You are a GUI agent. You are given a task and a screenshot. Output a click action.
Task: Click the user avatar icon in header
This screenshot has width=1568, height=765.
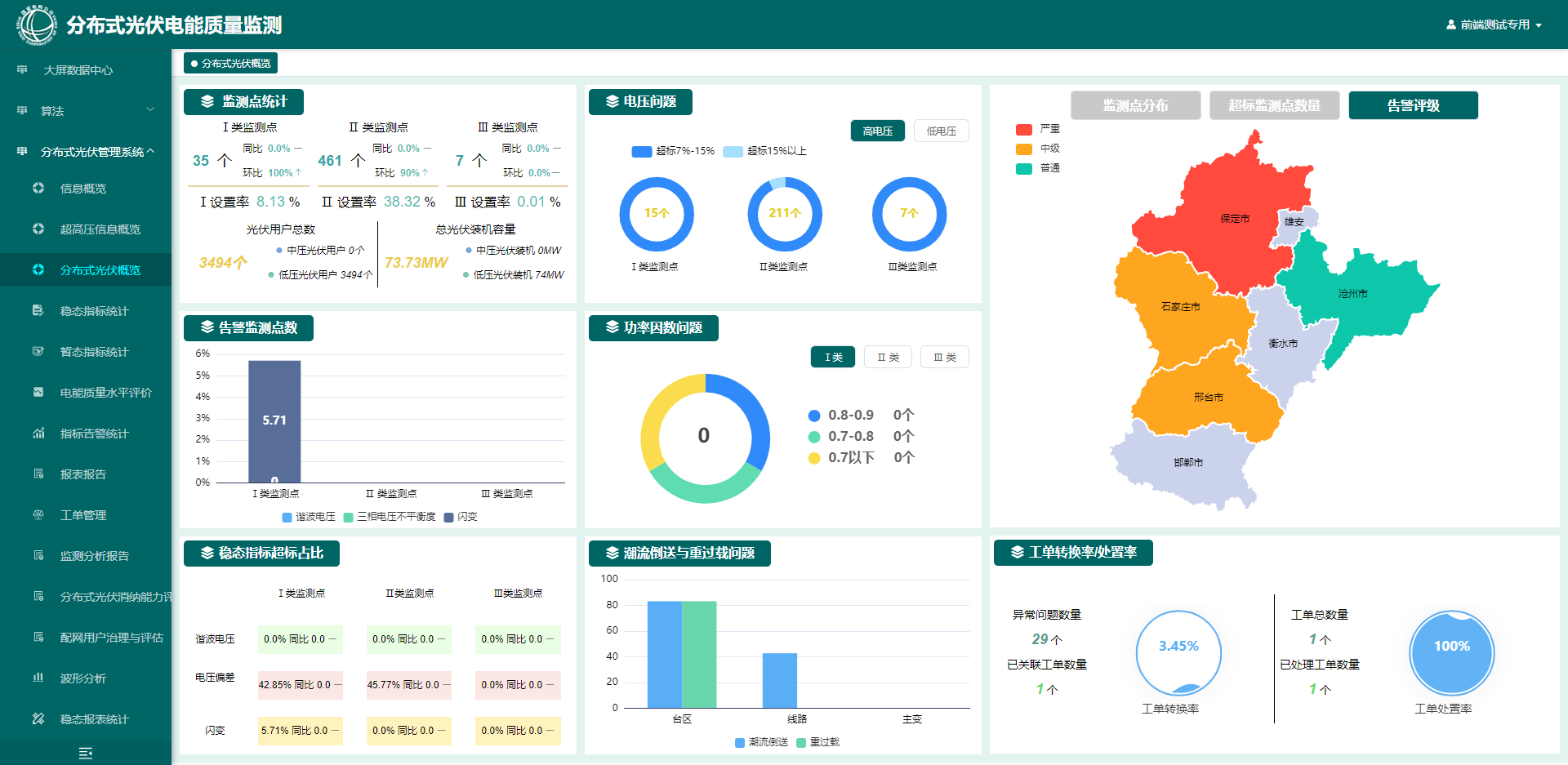click(x=1451, y=25)
